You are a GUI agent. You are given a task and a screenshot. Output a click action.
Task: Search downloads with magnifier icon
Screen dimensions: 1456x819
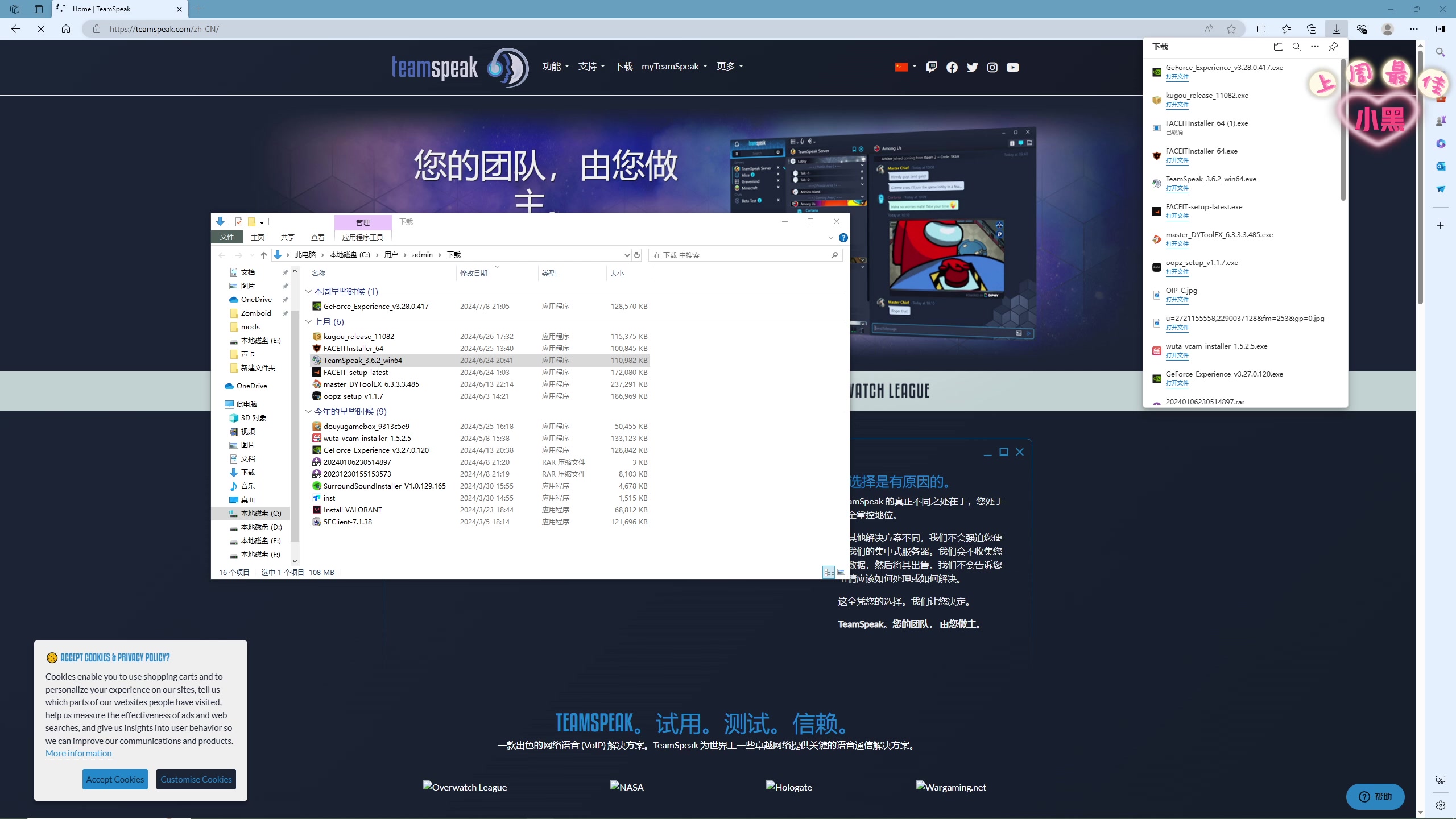click(x=1297, y=47)
